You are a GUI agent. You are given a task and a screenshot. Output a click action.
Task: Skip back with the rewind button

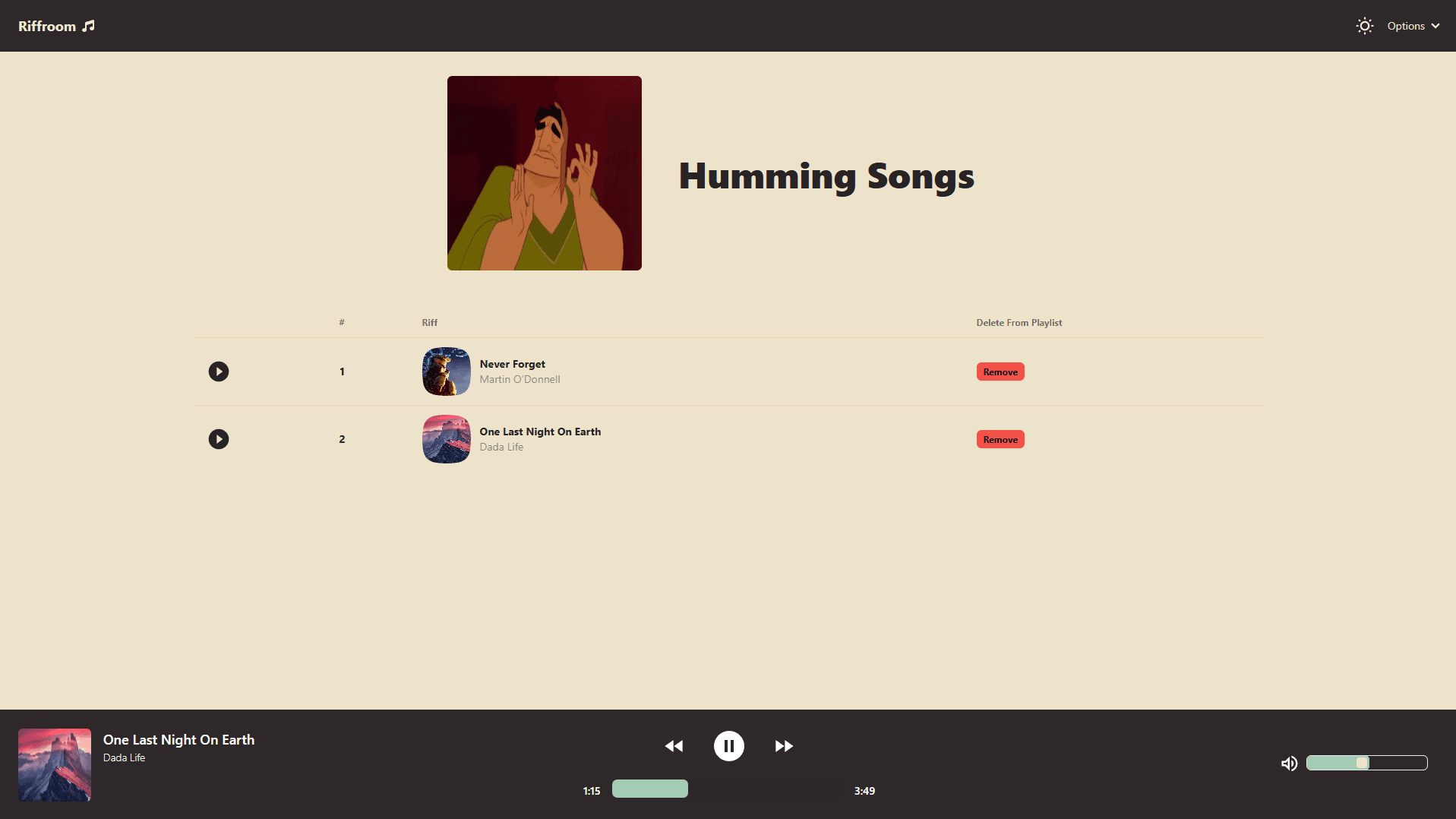(674, 746)
